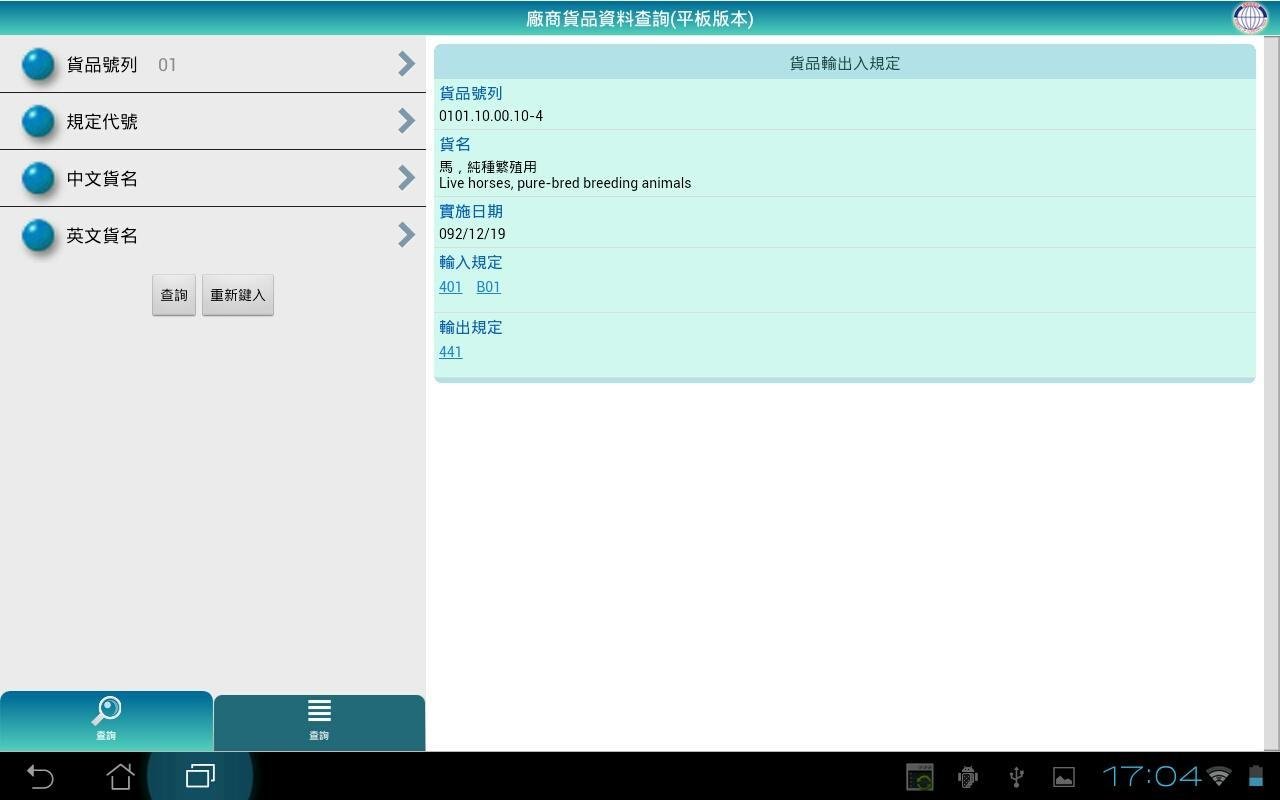Viewport: 1280px width, 800px height.
Task: Expand the 英文貨名 row chevron
Action: [x=406, y=235]
